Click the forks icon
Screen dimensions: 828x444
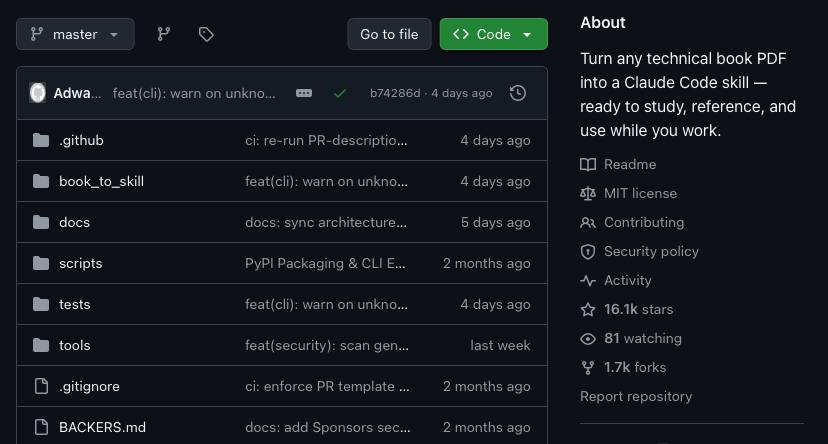[x=588, y=368]
